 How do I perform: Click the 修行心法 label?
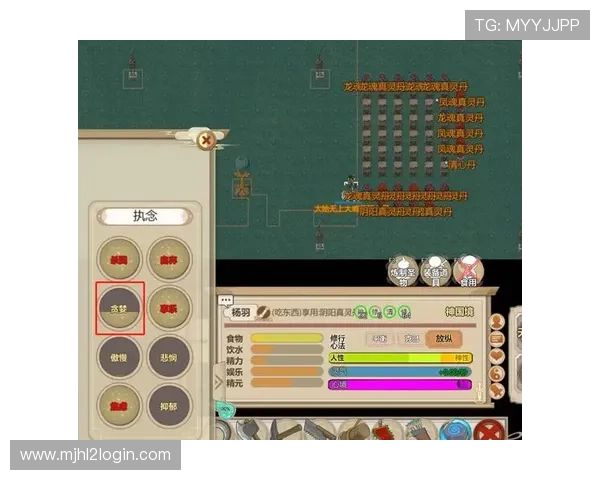coord(338,342)
